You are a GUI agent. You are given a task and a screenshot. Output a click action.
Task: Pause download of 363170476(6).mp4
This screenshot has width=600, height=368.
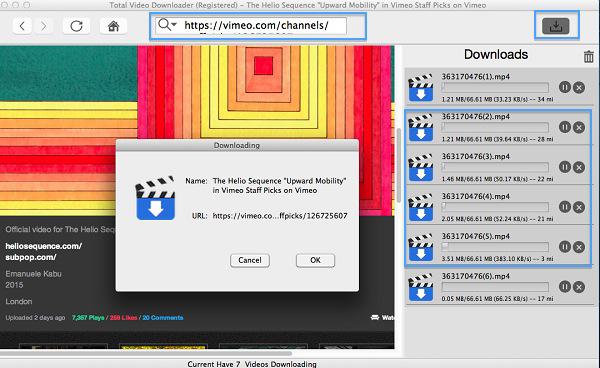(x=565, y=287)
